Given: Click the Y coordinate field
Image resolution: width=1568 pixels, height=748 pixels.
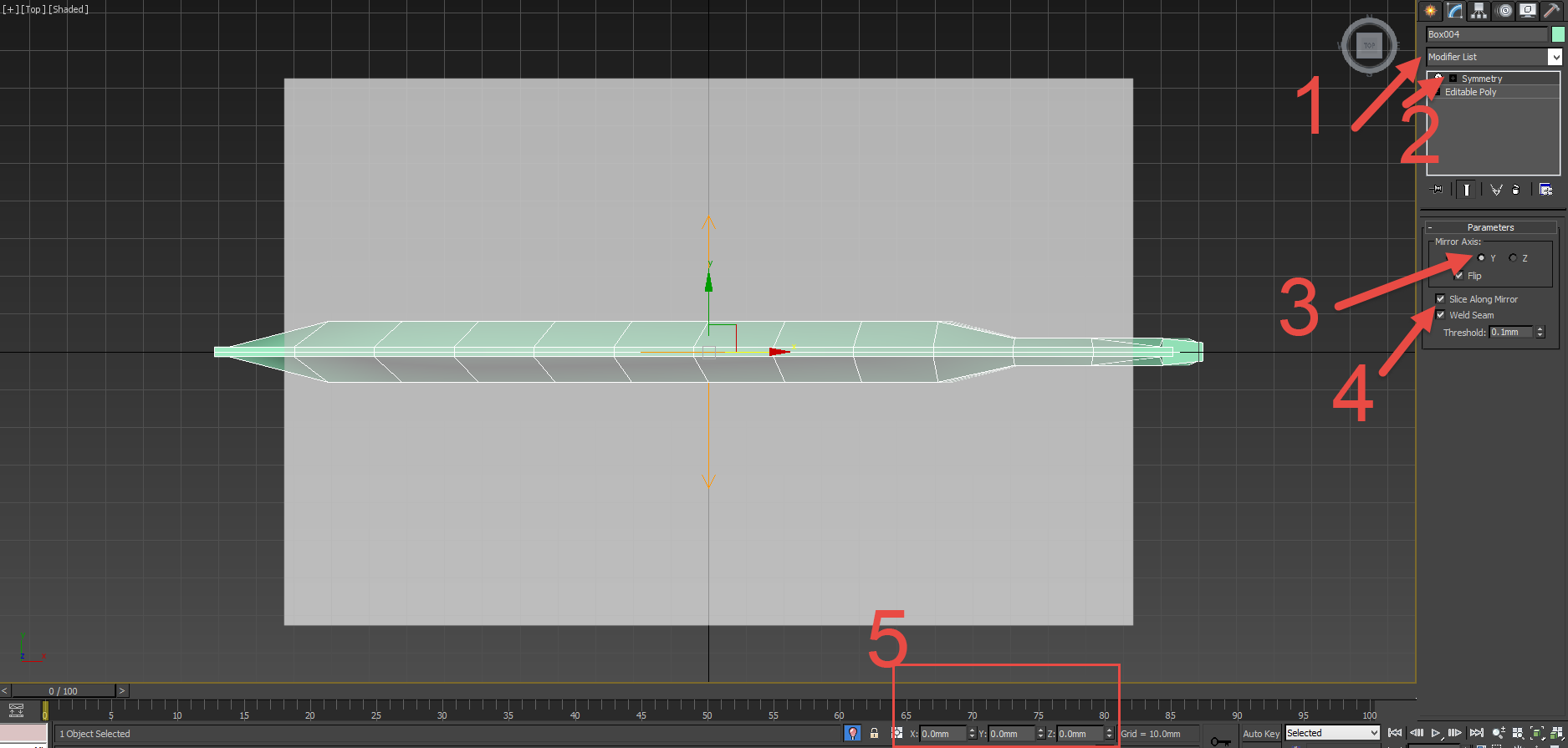Looking at the screenshot, I should (x=1011, y=734).
